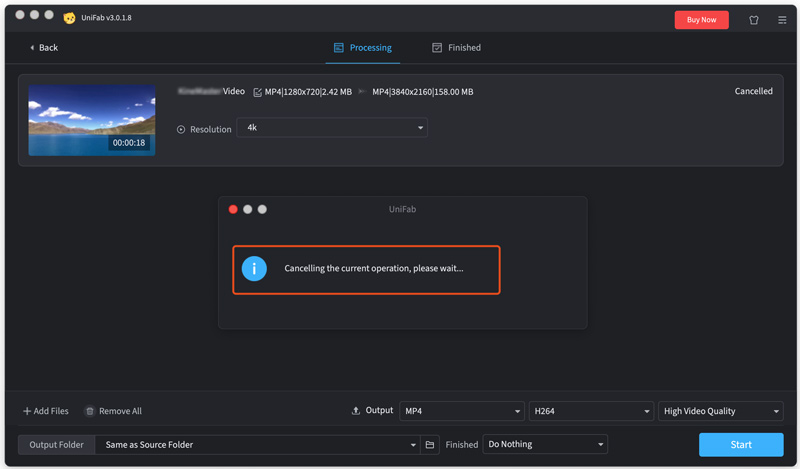Click Remove All with trash icon
Image resolution: width=800 pixels, height=469 pixels.
113,411
